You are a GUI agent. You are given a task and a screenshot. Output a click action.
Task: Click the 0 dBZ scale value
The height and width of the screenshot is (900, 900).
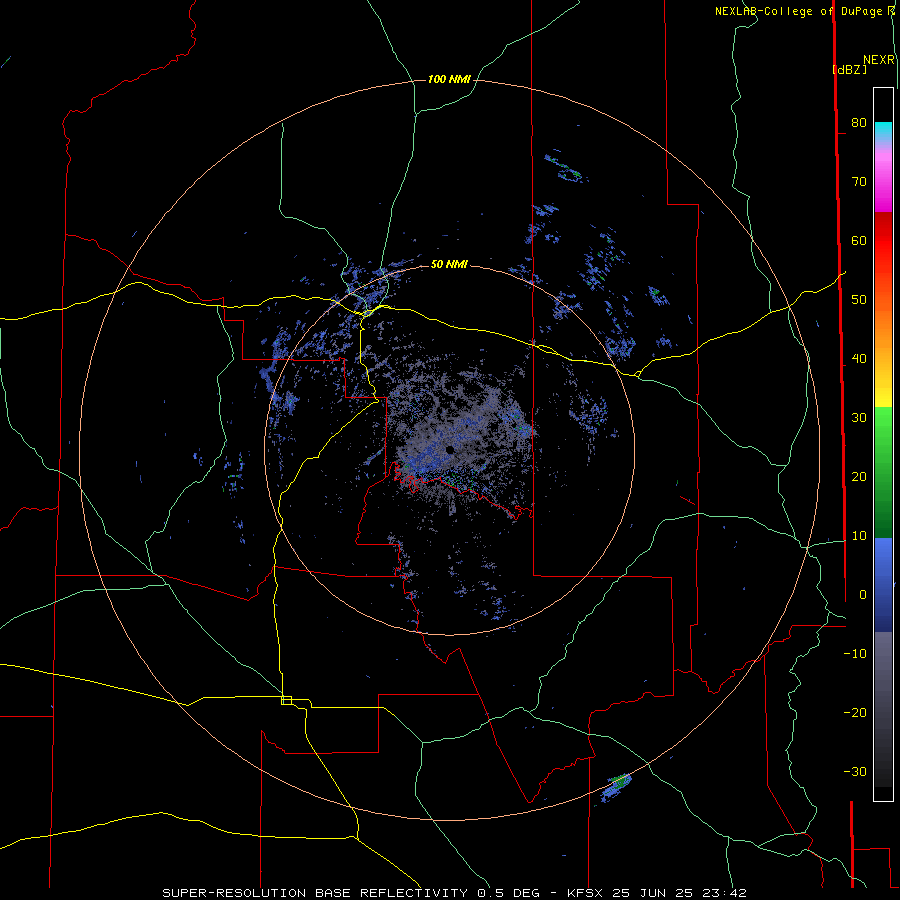tap(862, 595)
